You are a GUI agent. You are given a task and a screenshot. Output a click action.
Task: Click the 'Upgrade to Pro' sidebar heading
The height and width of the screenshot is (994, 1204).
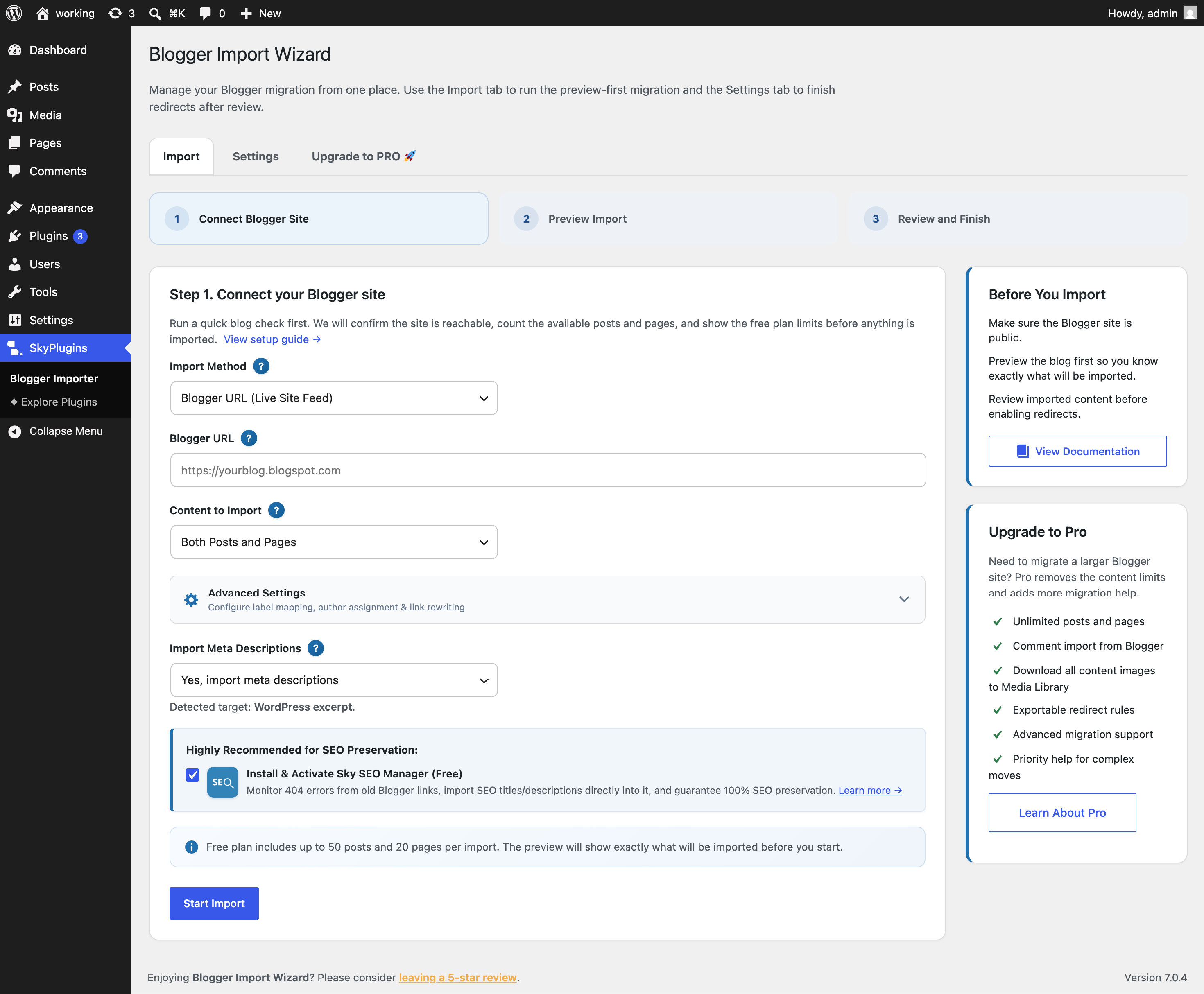pyautogui.click(x=1037, y=532)
